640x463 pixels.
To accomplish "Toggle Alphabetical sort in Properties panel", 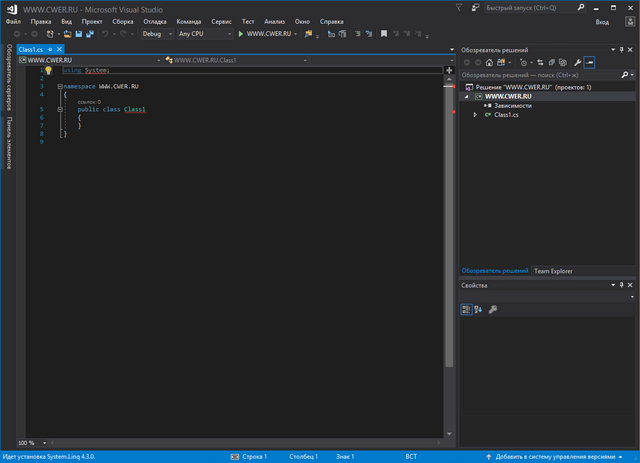I will (x=478, y=309).
